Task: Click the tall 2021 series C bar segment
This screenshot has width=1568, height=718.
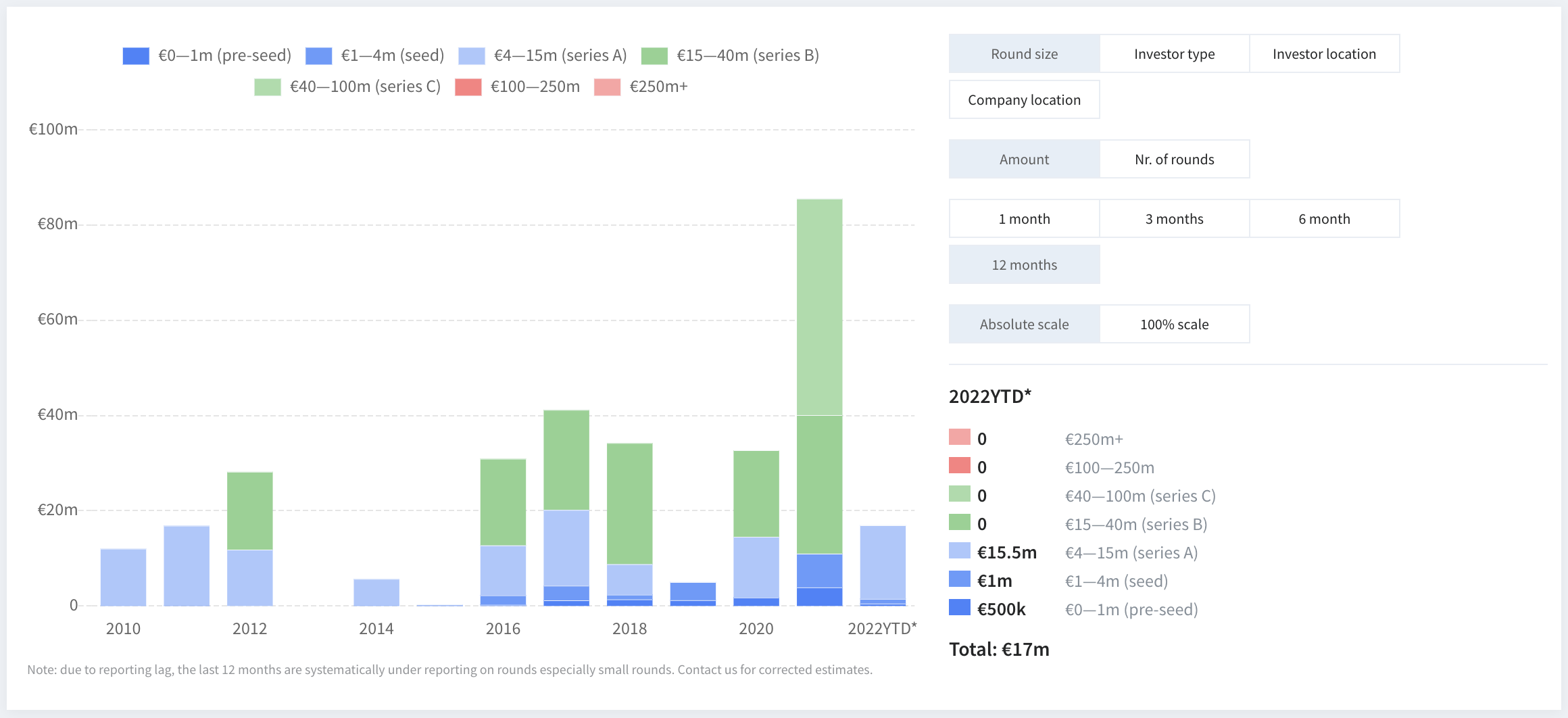Action: (x=819, y=307)
